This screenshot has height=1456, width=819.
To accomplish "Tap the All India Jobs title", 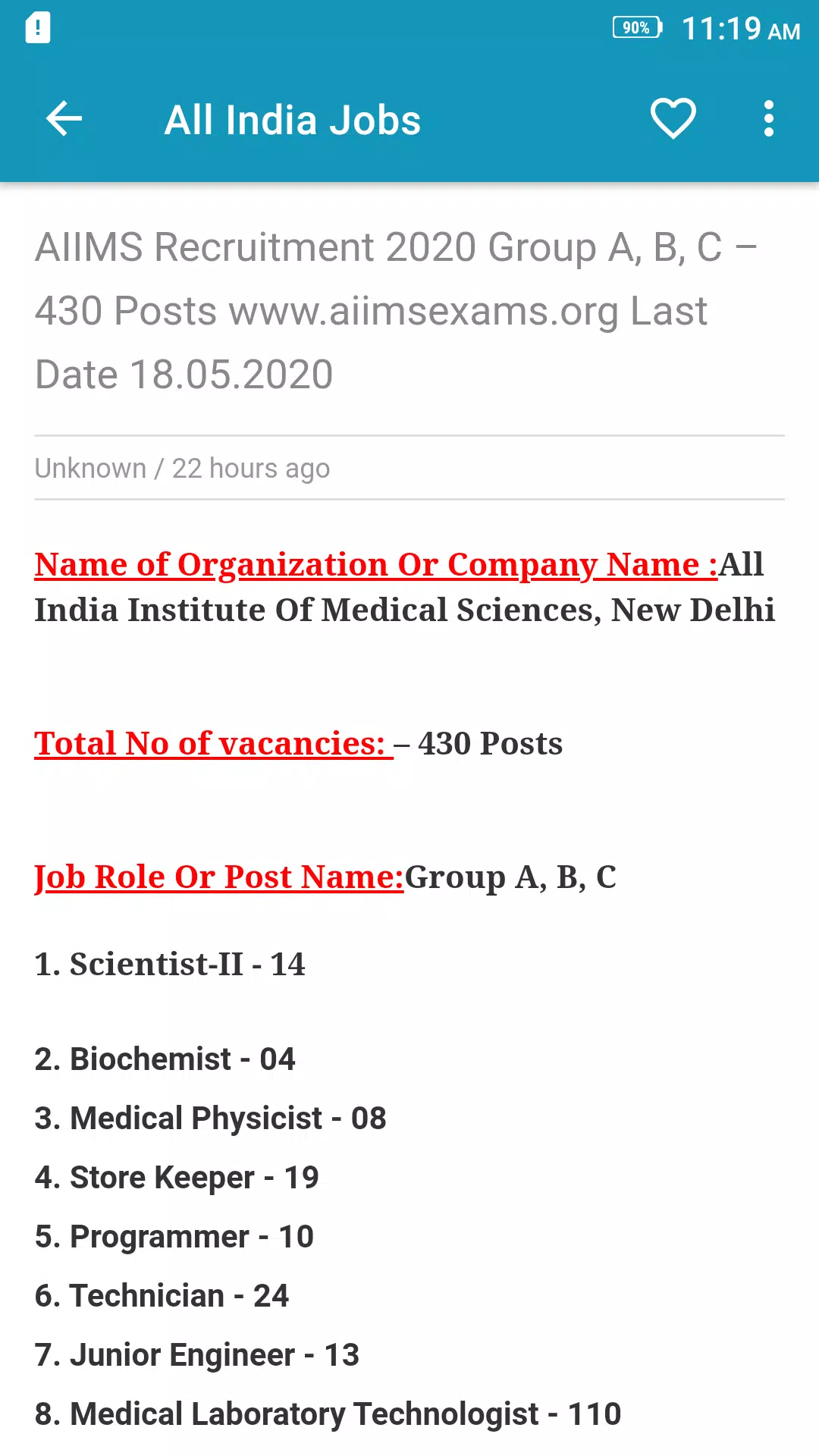I will 292,121.
